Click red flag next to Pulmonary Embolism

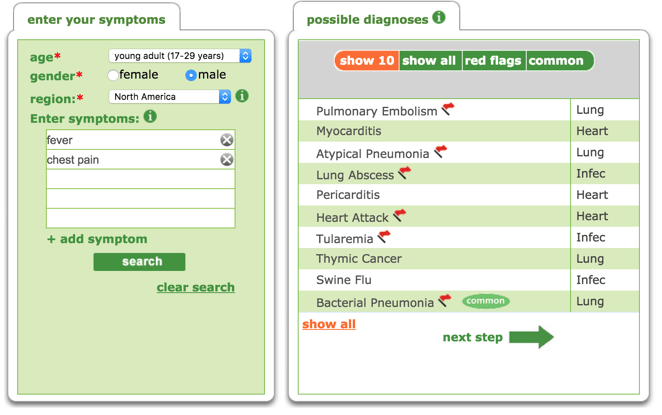(448, 109)
